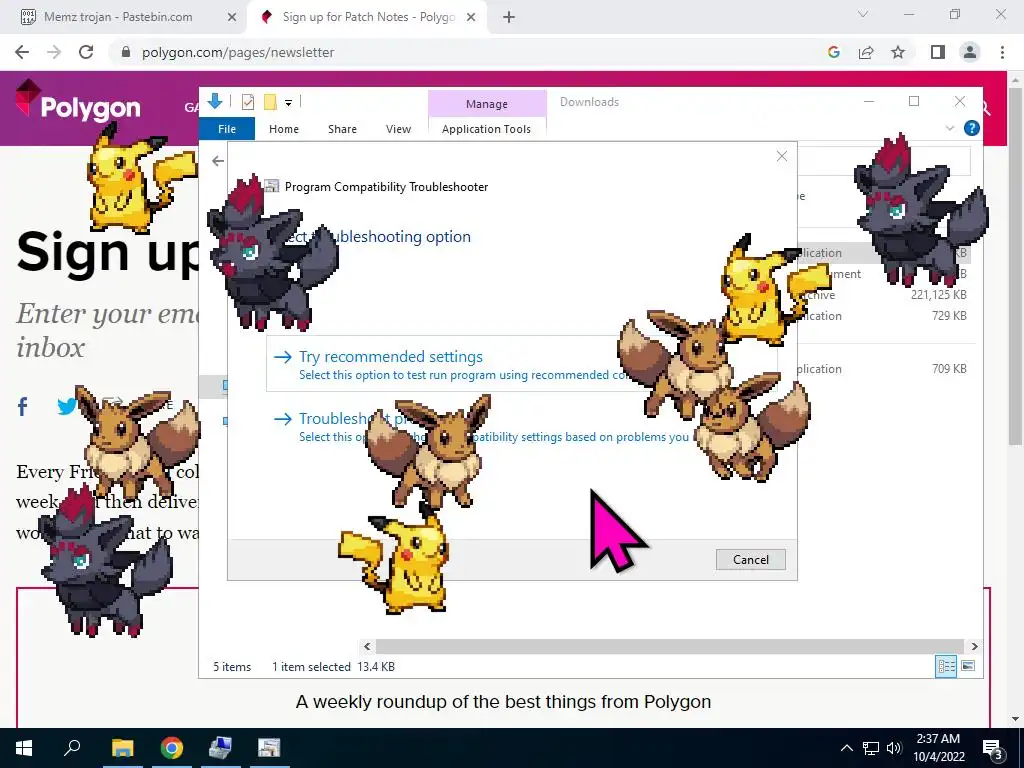Open volume control tray icon
This screenshot has height=768, width=1024.
click(x=894, y=748)
